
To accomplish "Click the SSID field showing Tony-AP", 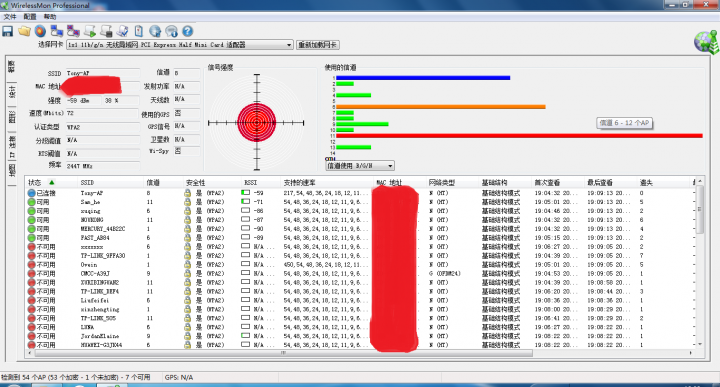I will [x=103, y=73].
